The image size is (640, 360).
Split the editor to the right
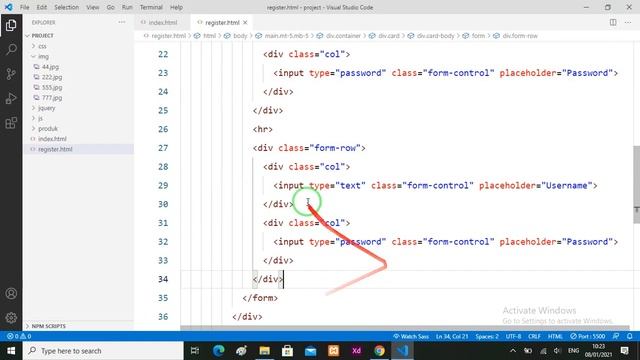coord(613,22)
